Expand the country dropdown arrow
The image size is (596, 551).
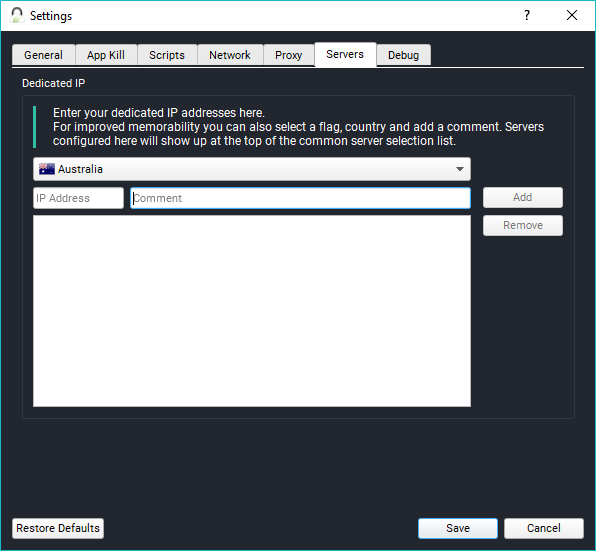(460, 169)
